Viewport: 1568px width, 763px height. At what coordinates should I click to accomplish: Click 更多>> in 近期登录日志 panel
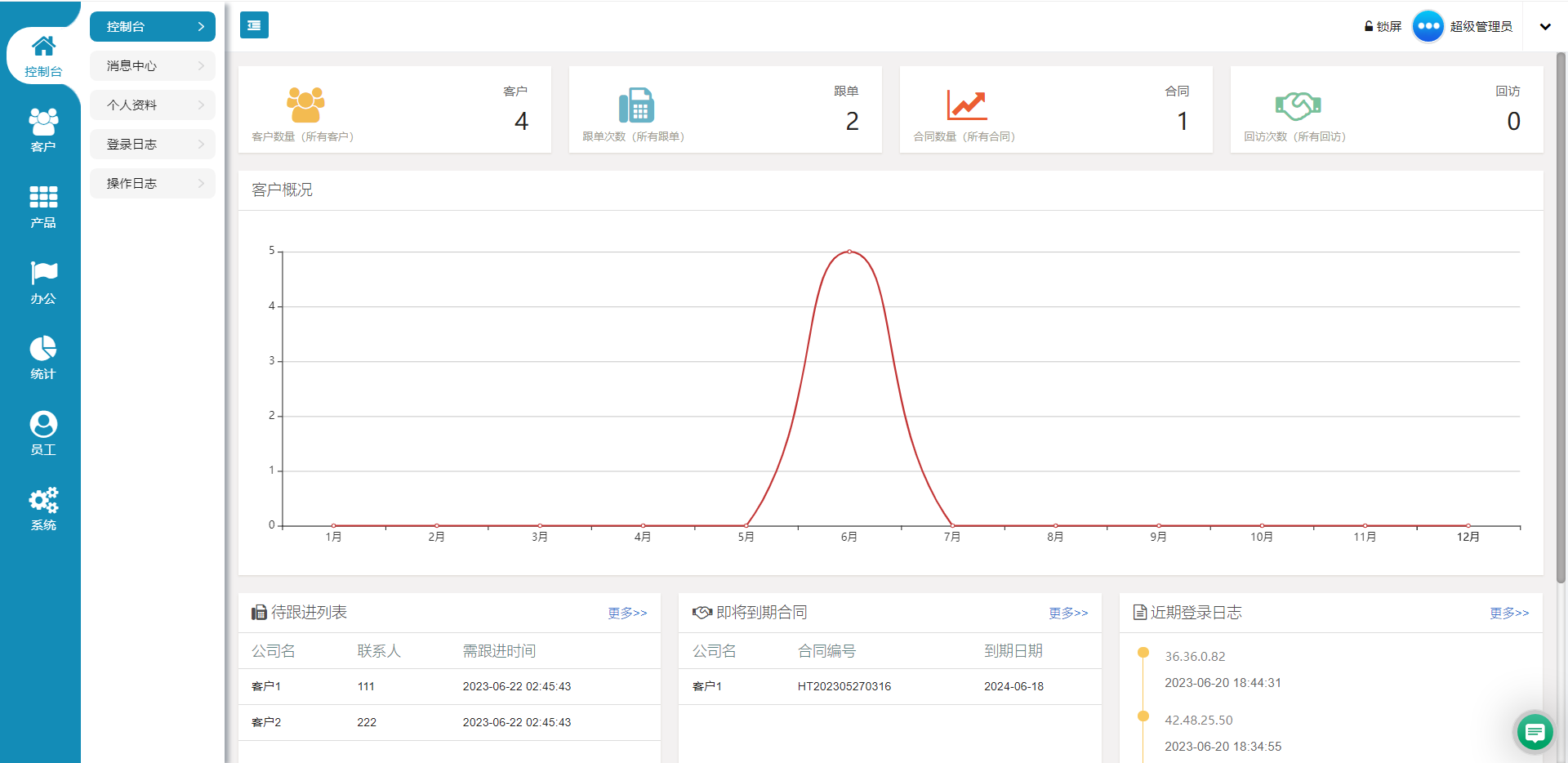pyautogui.click(x=1509, y=613)
